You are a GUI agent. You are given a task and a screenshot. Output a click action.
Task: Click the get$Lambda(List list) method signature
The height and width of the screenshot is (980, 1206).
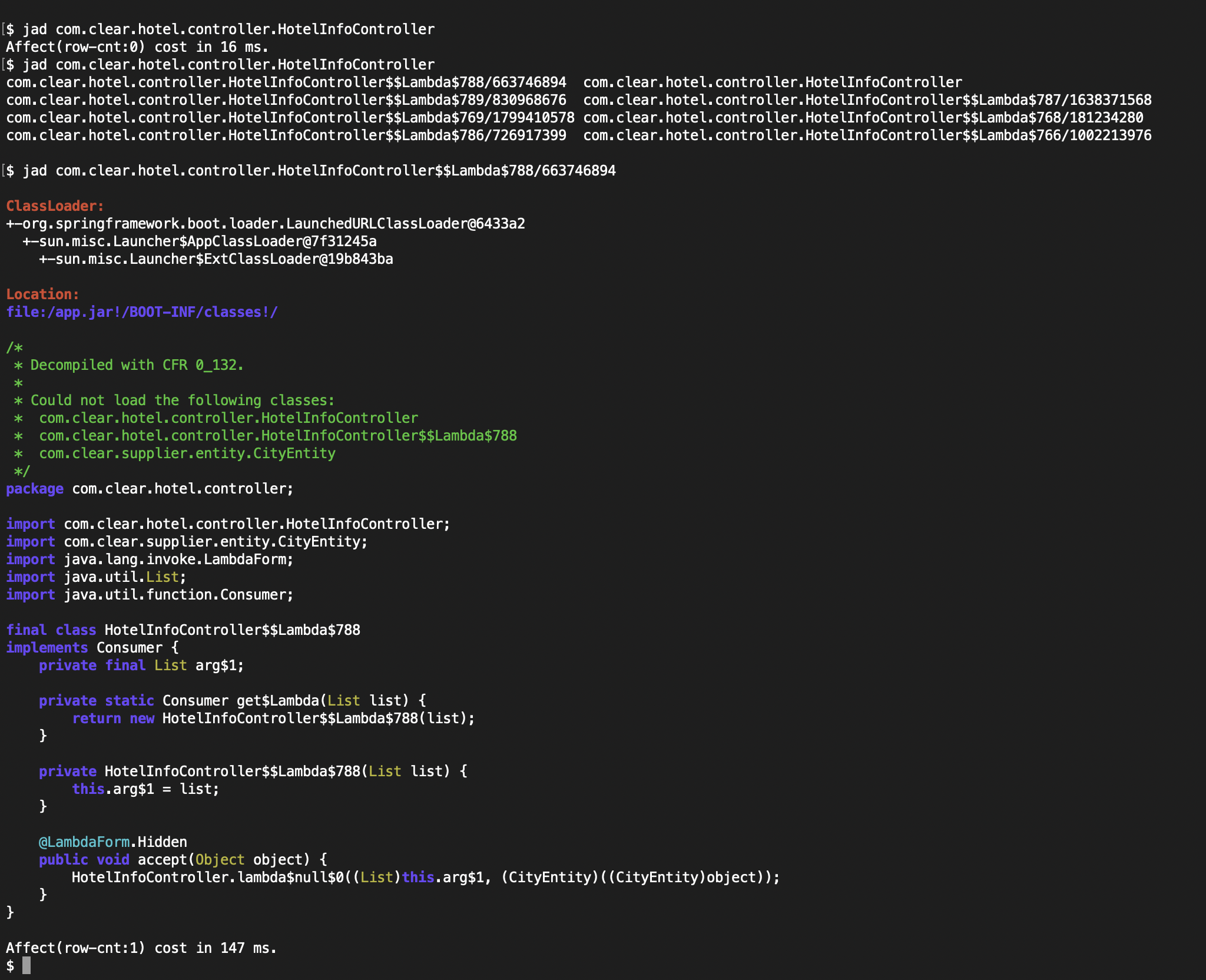(x=233, y=701)
